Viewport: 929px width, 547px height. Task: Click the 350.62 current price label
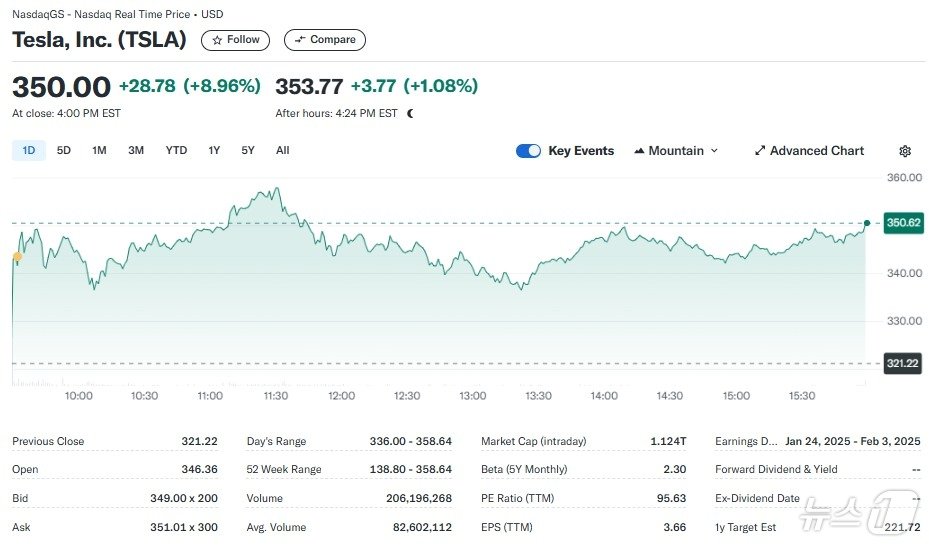(x=903, y=223)
